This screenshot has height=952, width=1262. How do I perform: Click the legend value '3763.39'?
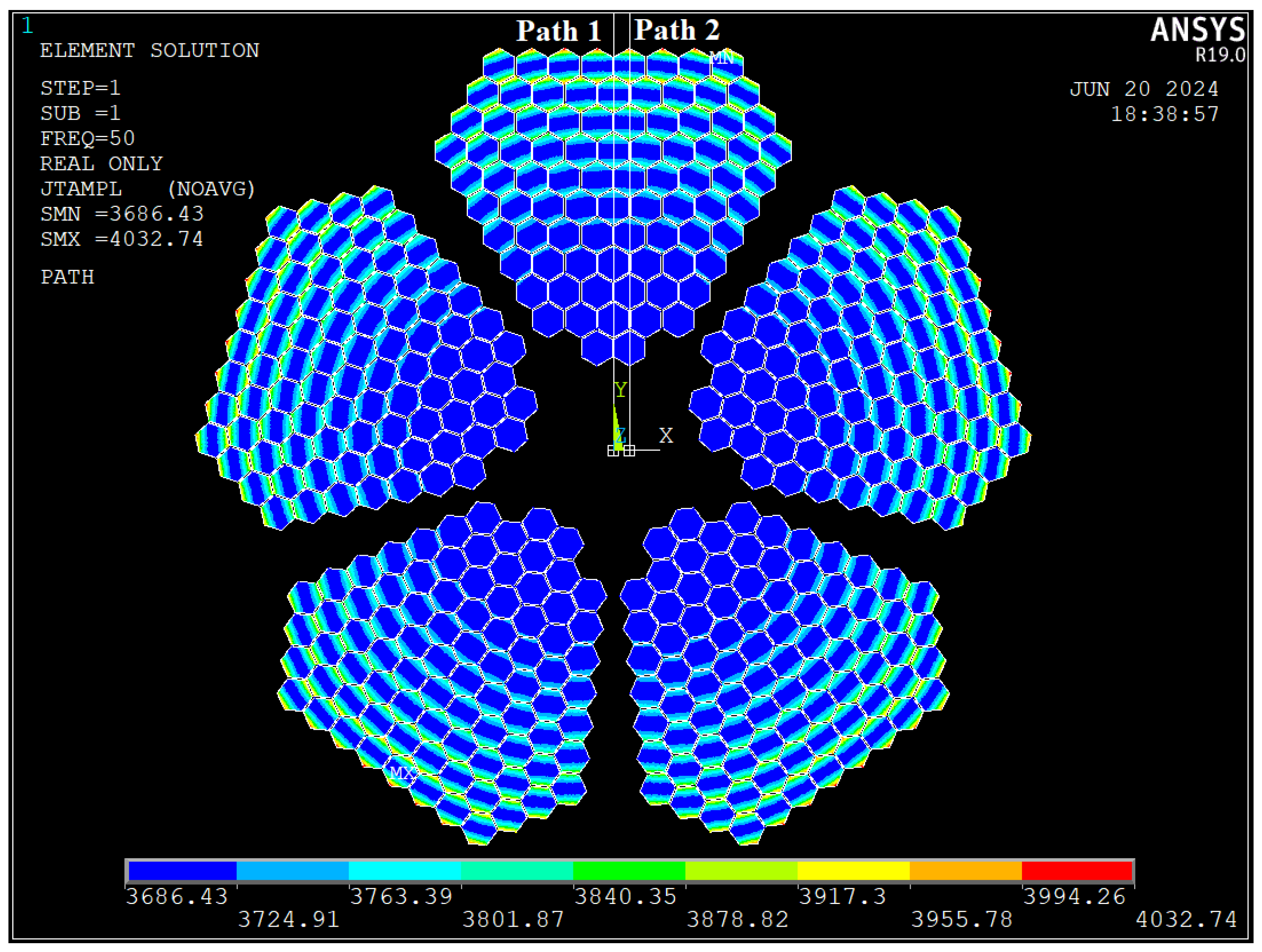point(401,897)
